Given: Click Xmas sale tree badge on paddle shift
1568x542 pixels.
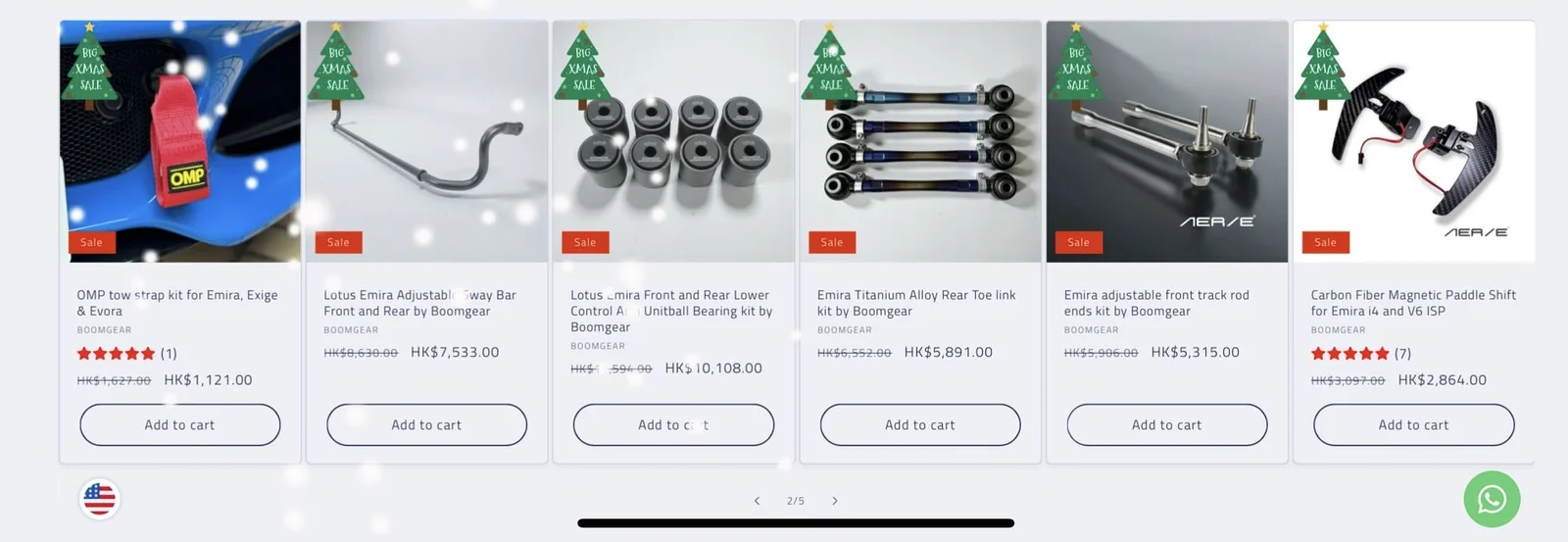Looking at the screenshot, I should point(1322,64).
